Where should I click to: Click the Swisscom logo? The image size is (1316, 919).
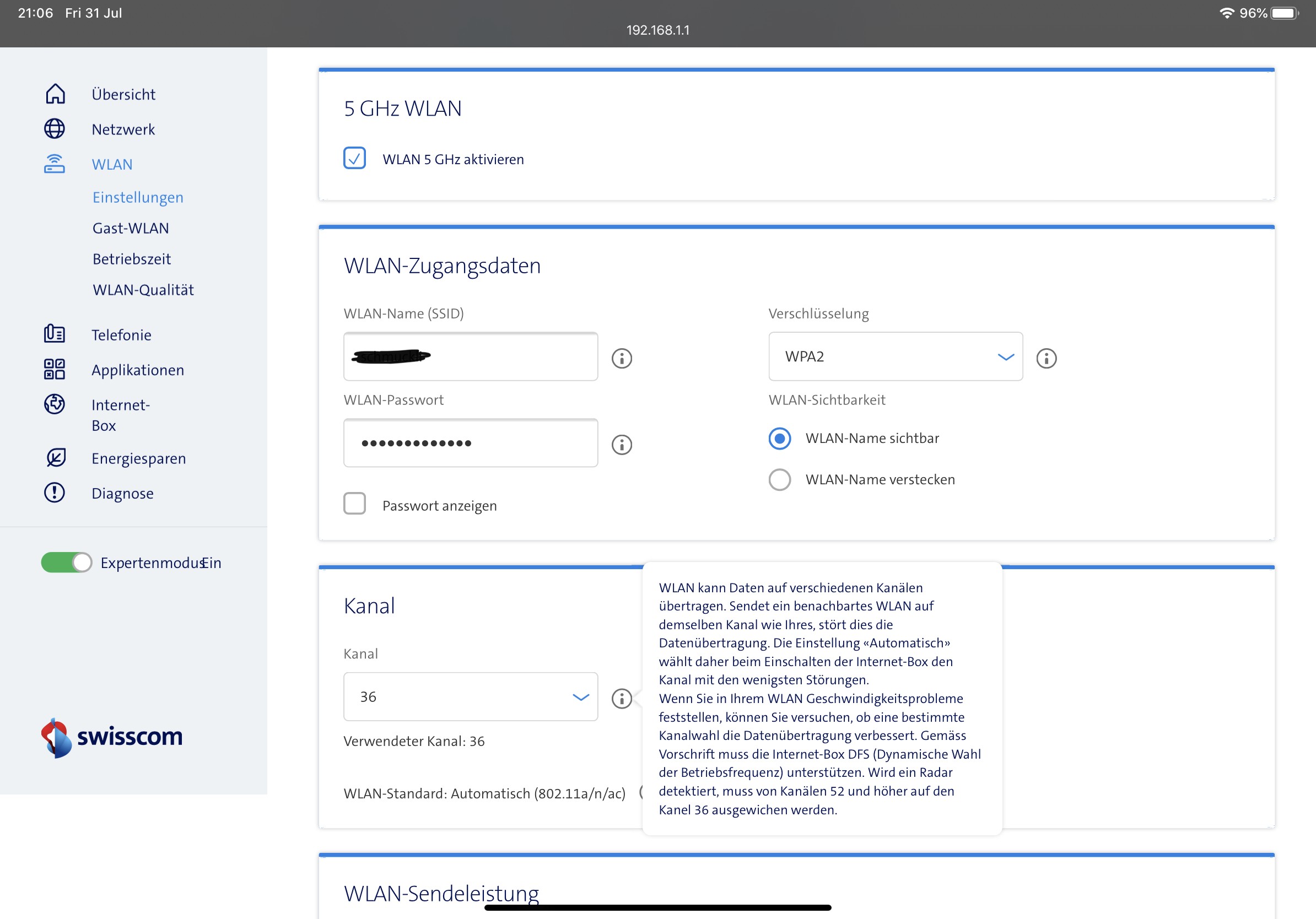pos(112,737)
